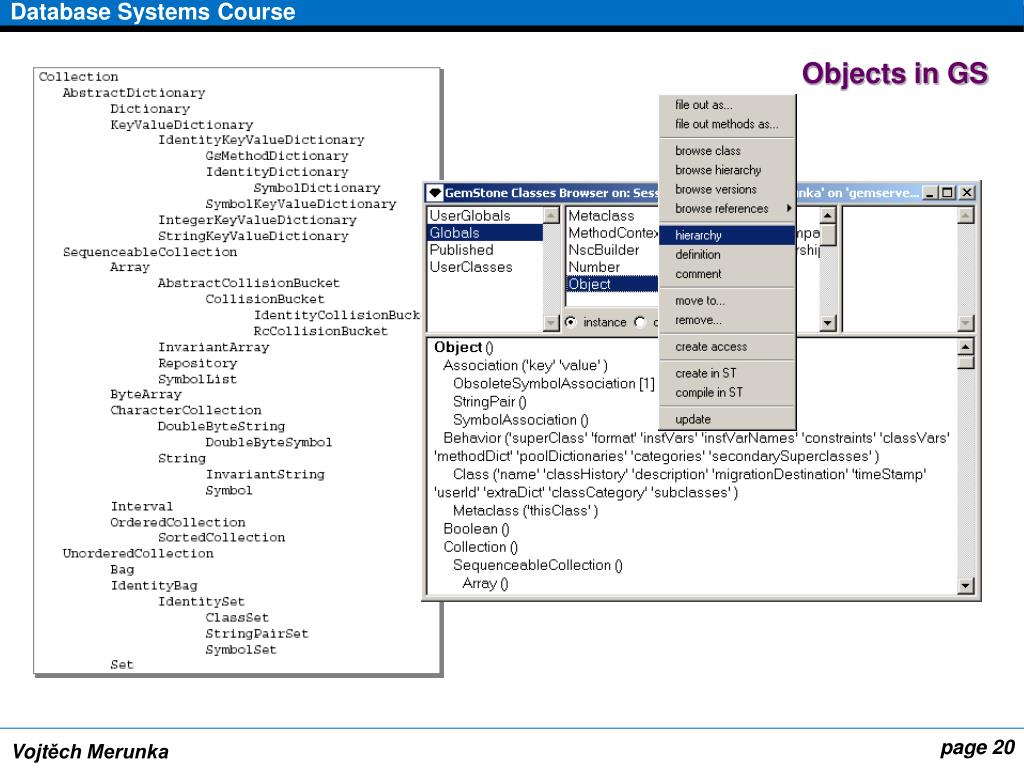This screenshot has width=1024, height=768.
Task: Choose 'file out methods as...' menu entry
Action: [726, 124]
